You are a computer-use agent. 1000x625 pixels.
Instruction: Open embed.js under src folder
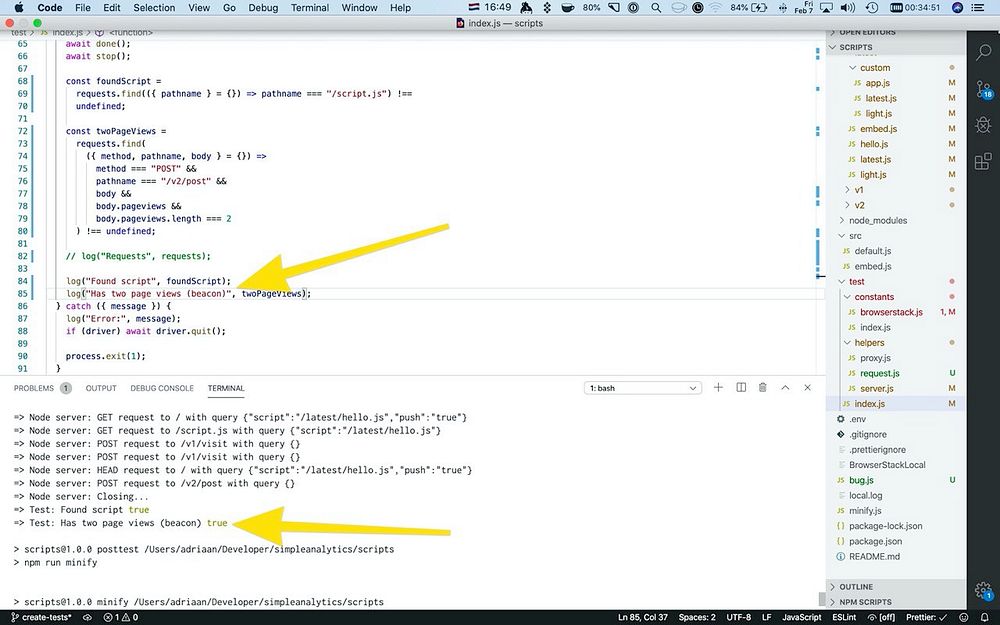(872, 267)
